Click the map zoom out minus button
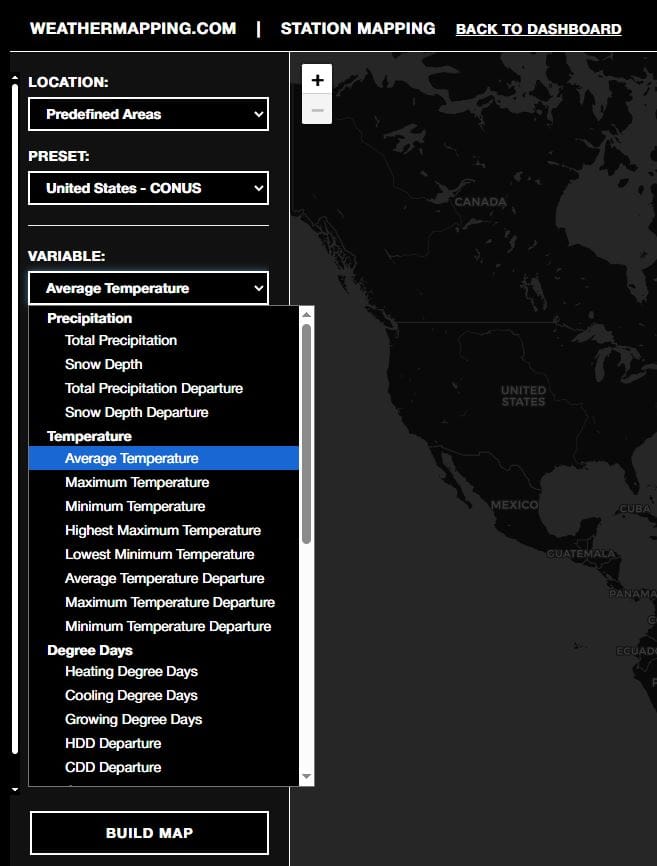The width and height of the screenshot is (657, 866). (x=317, y=109)
